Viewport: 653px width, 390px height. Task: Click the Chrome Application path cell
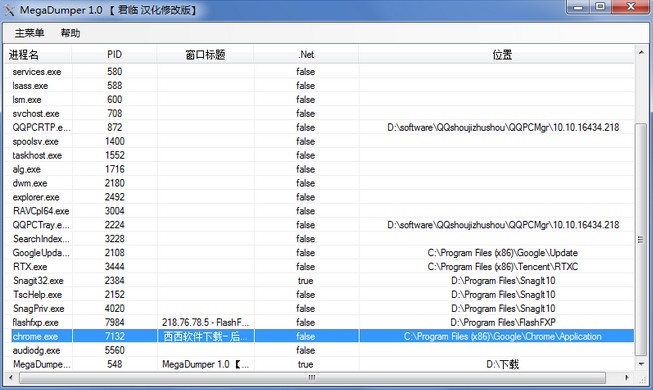tap(496, 336)
